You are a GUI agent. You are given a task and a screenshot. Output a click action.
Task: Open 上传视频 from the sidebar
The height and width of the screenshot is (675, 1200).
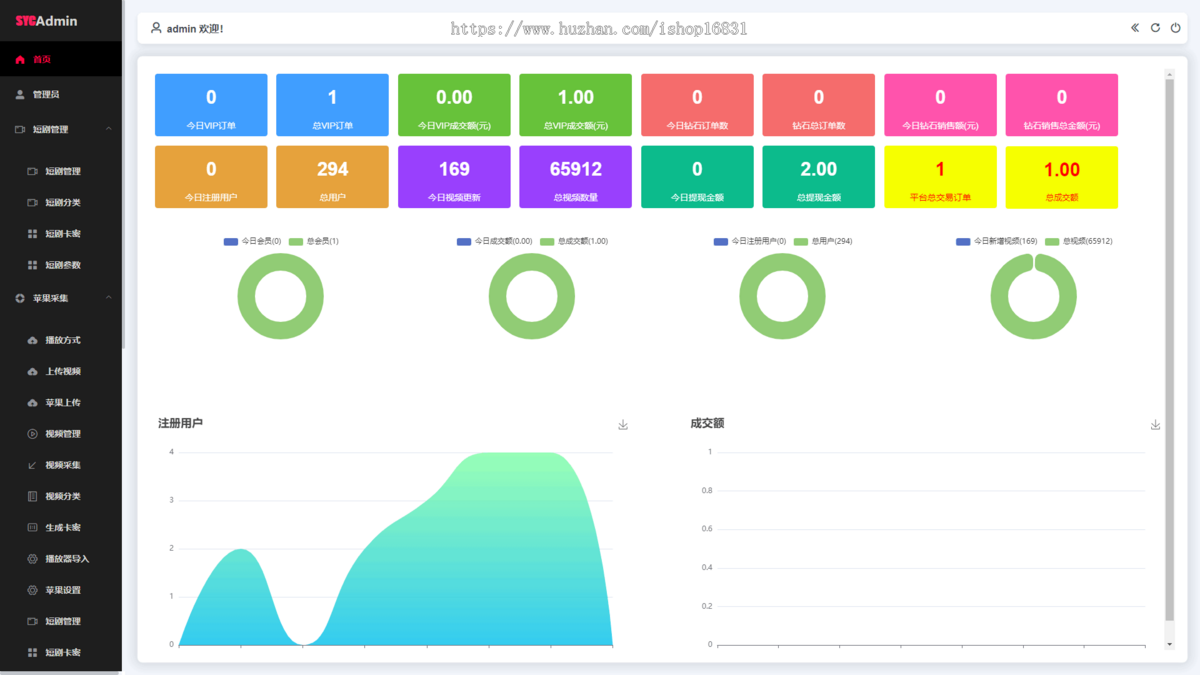click(62, 371)
